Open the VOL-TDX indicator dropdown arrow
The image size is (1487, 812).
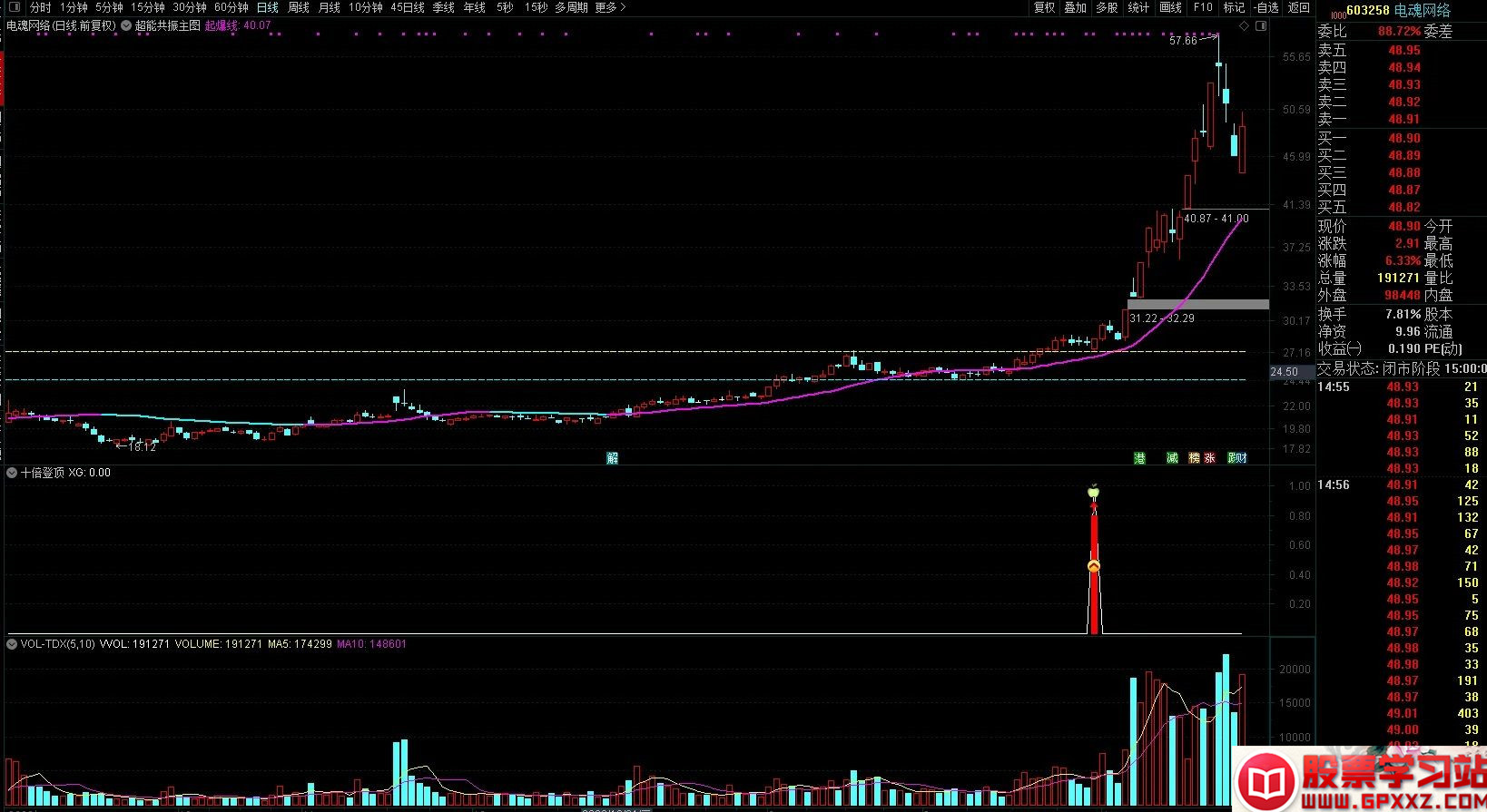(x=12, y=644)
